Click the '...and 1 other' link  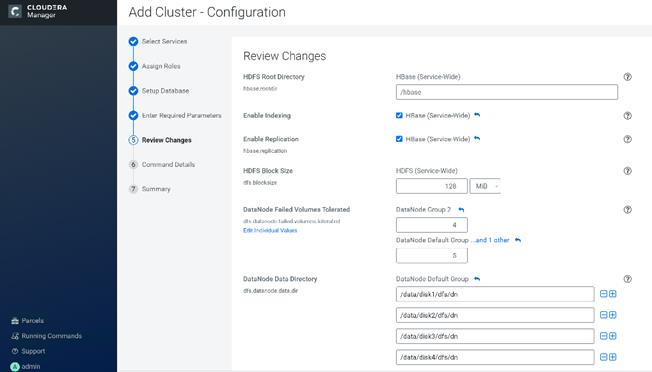490,240
